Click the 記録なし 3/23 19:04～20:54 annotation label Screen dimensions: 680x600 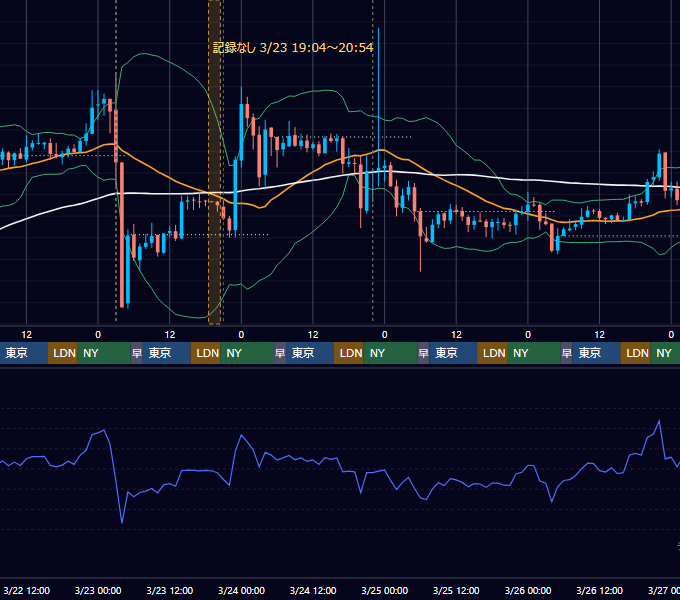click(x=293, y=47)
